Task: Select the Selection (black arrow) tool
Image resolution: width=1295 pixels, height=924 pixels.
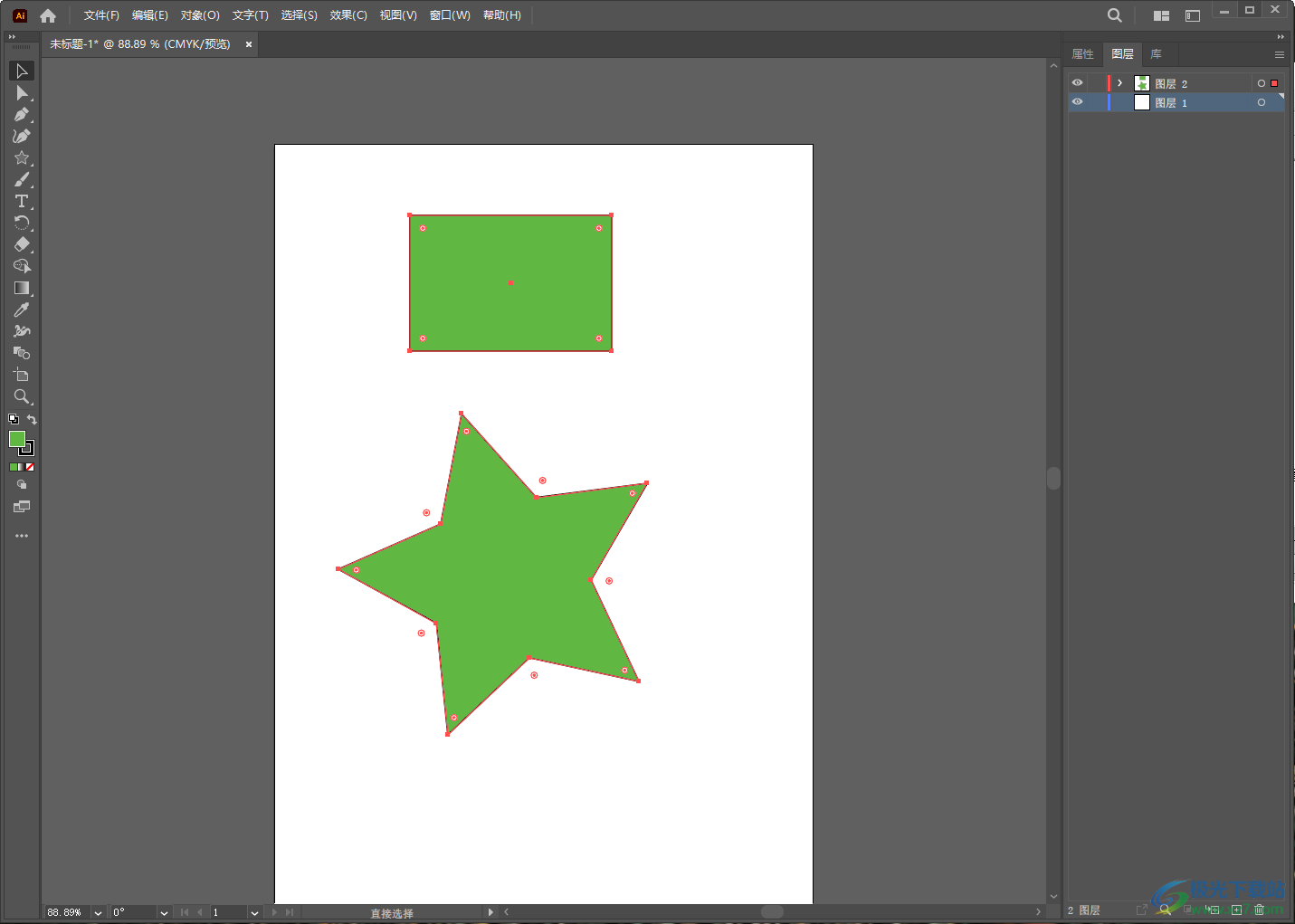Action: tap(22, 71)
